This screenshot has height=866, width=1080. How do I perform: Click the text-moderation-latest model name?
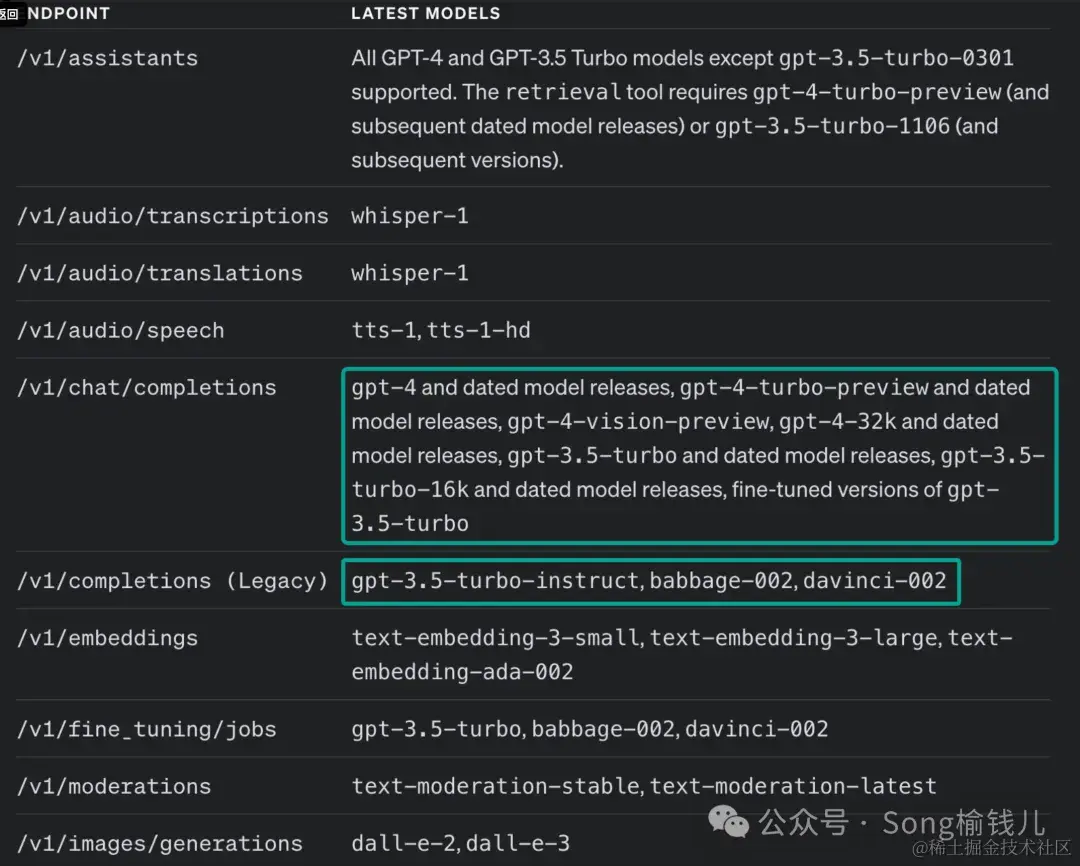[793, 786]
